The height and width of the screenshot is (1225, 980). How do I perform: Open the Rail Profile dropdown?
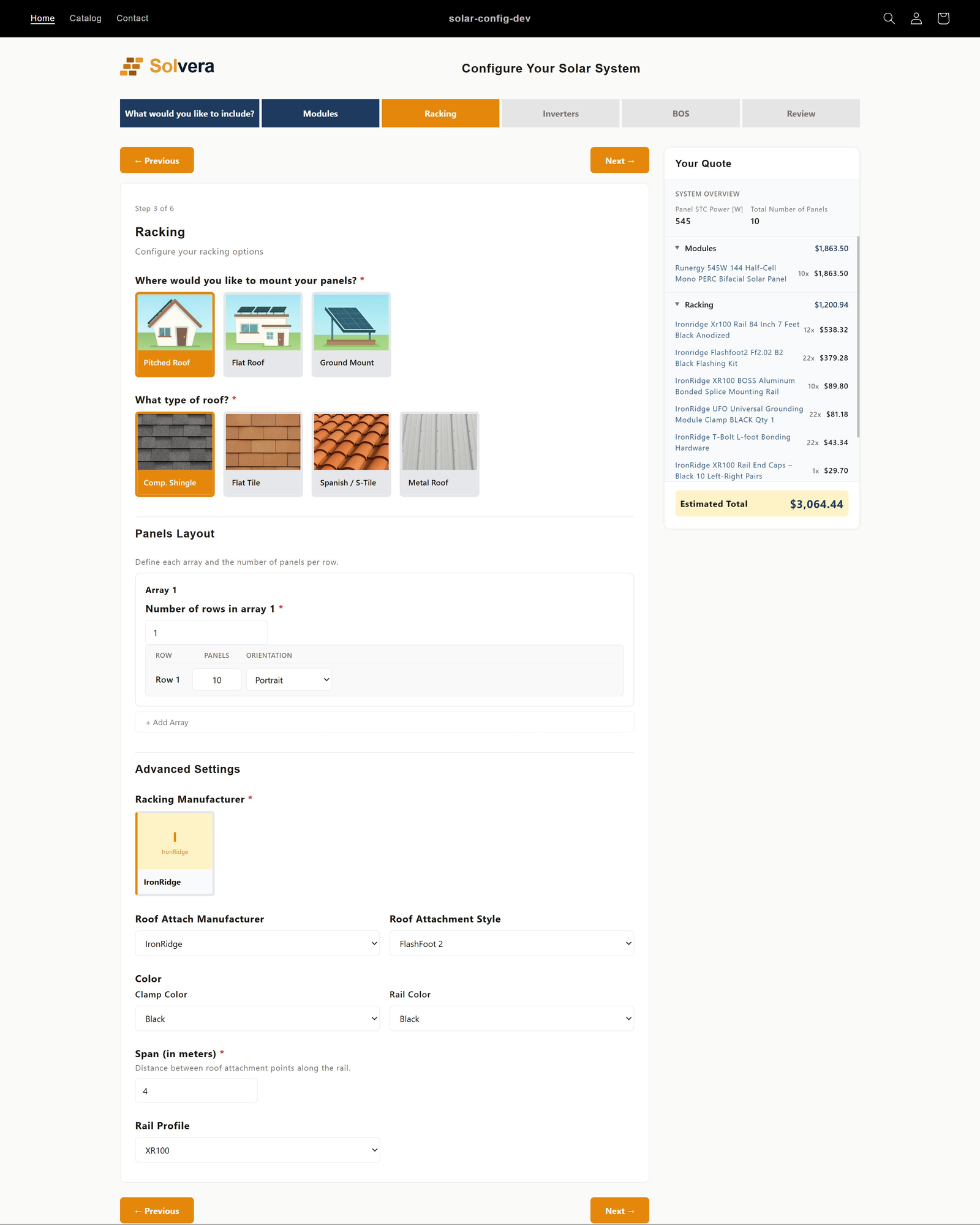click(257, 1150)
